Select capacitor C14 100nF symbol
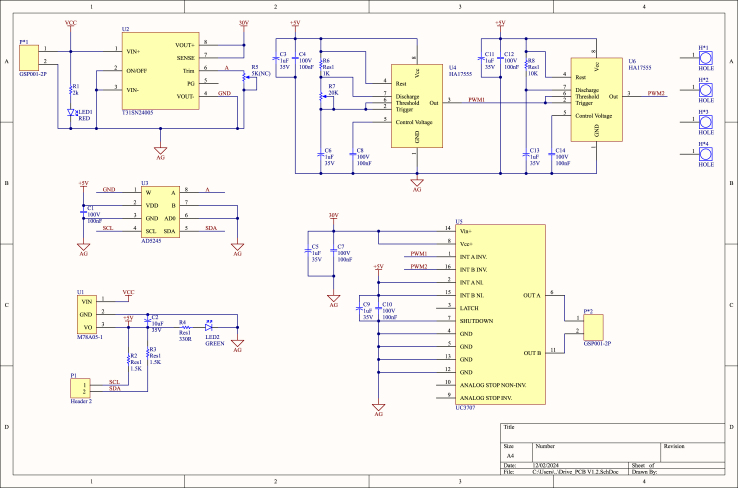 tap(552, 154)
